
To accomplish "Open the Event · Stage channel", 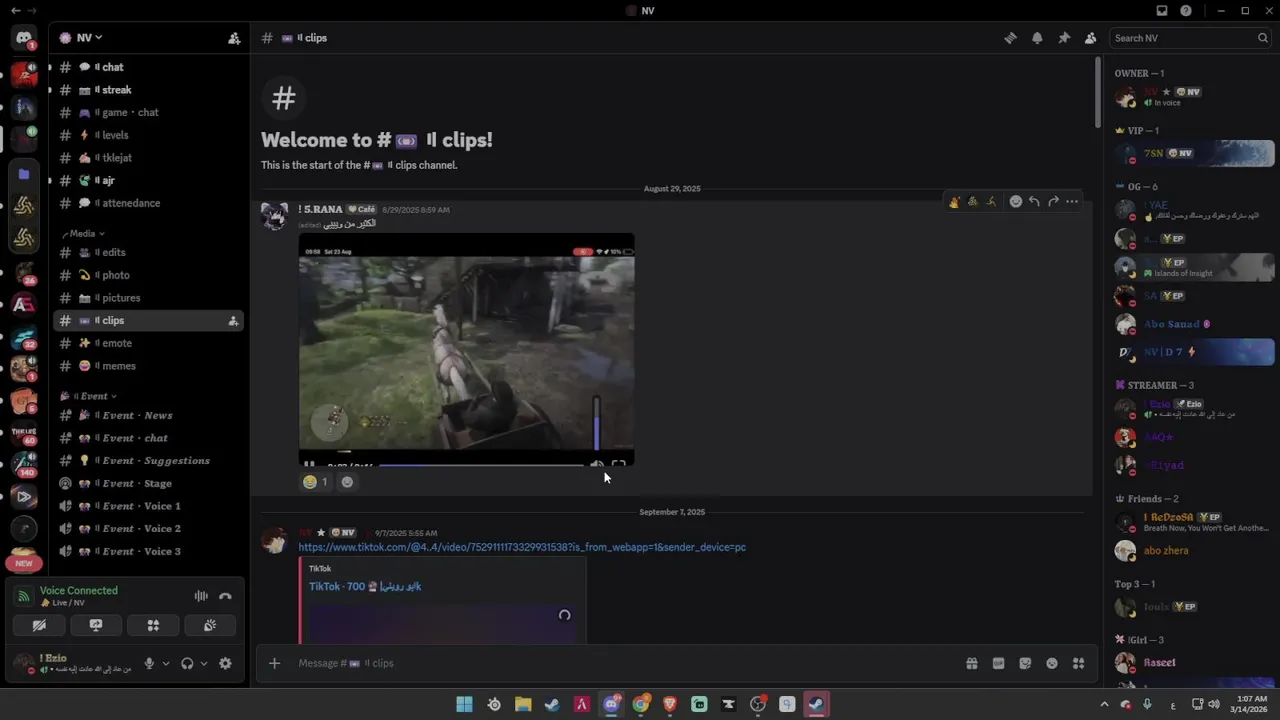I will [x=148, y=484].
